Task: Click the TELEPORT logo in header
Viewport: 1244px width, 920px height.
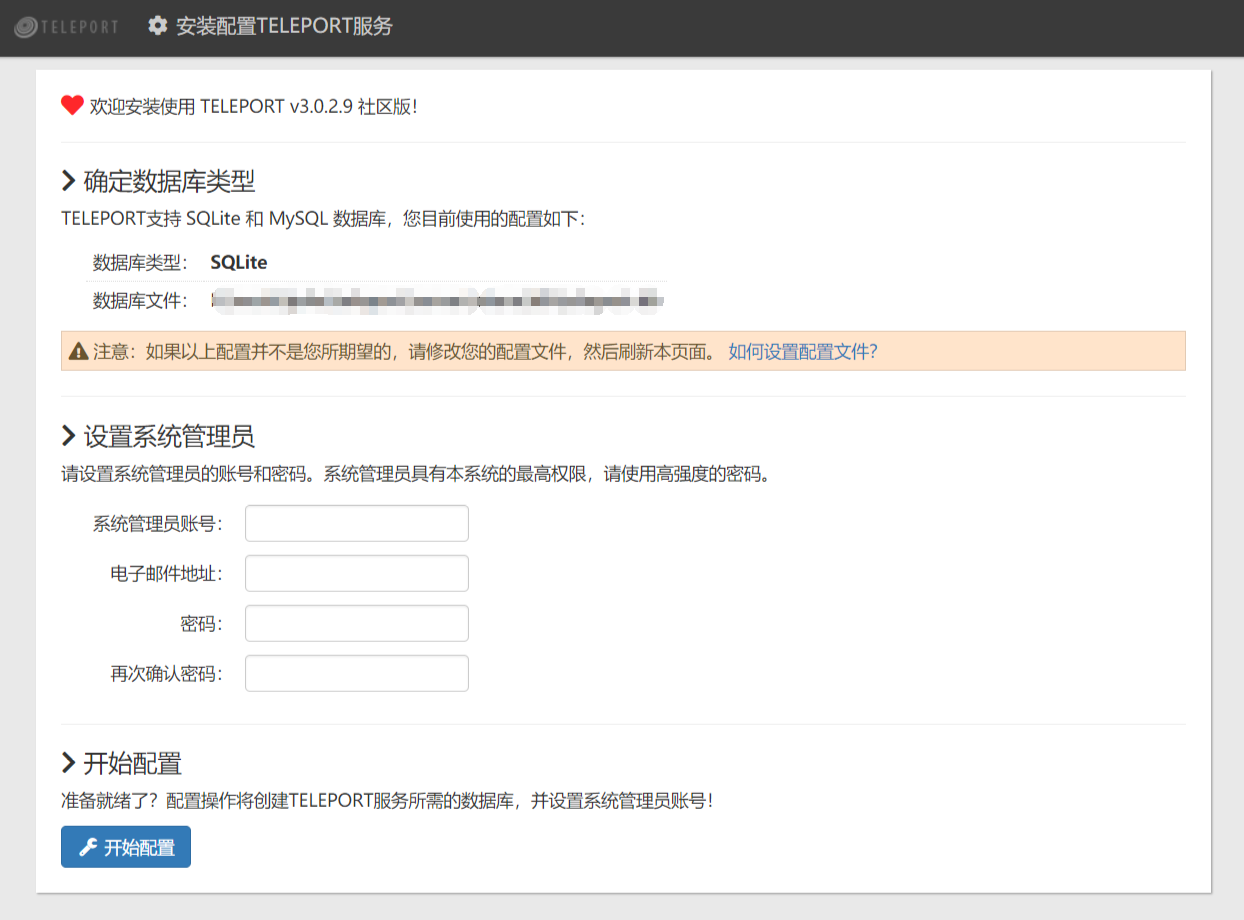Action: (x=67, y=27)
